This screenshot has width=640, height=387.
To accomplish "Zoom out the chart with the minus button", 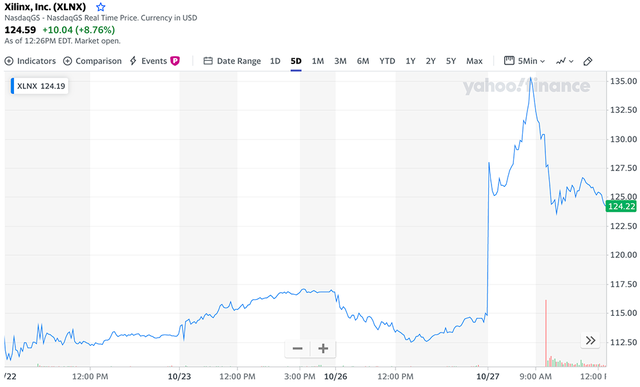I will (x=298, y=349).
